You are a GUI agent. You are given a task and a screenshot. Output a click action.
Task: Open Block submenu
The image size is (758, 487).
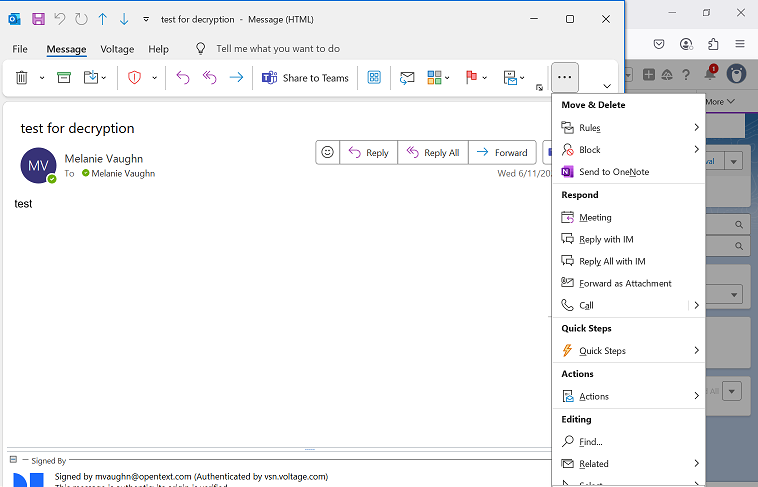tap(628, 149)
